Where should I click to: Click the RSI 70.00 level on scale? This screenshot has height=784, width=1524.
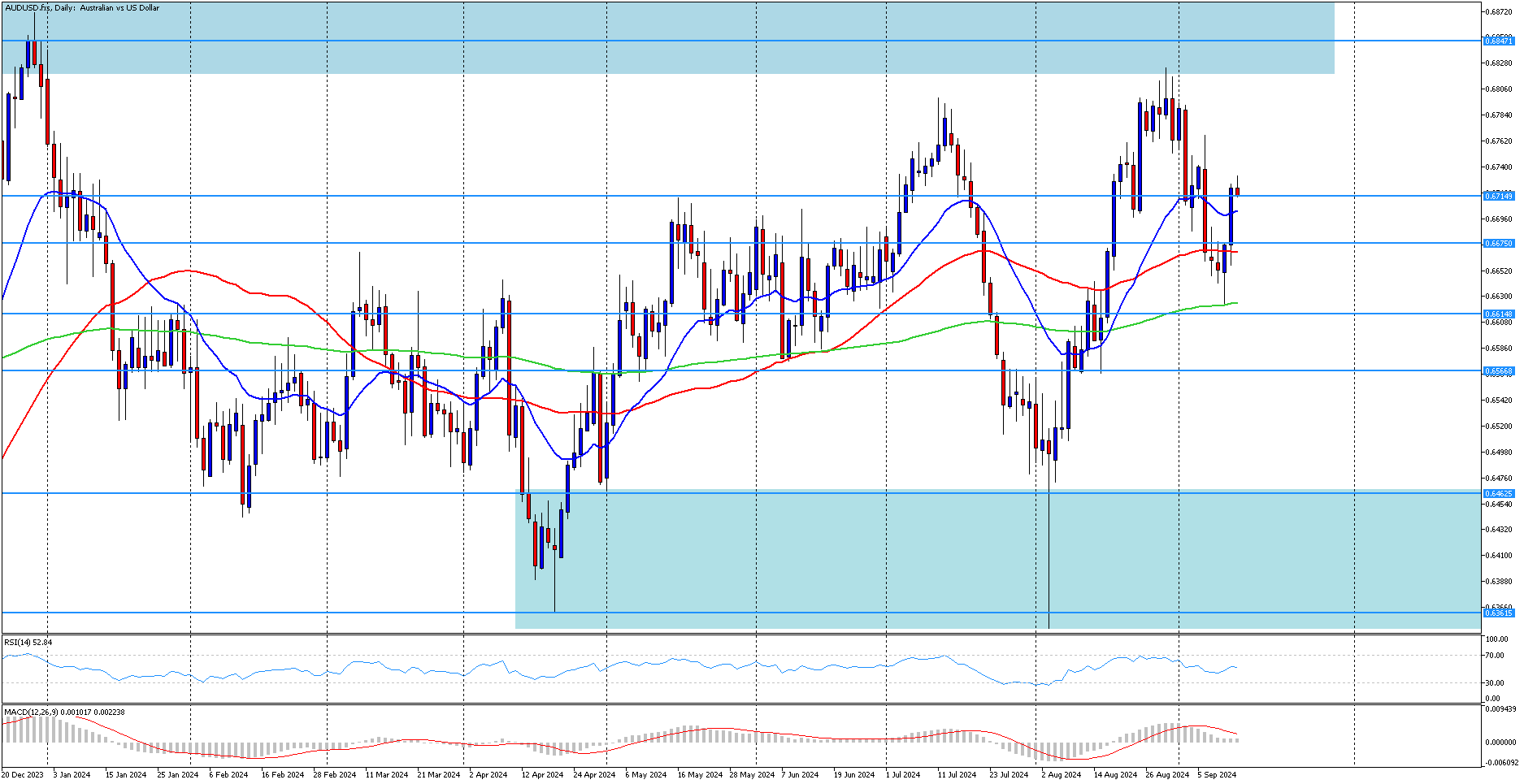click(x=1493, y=656)
